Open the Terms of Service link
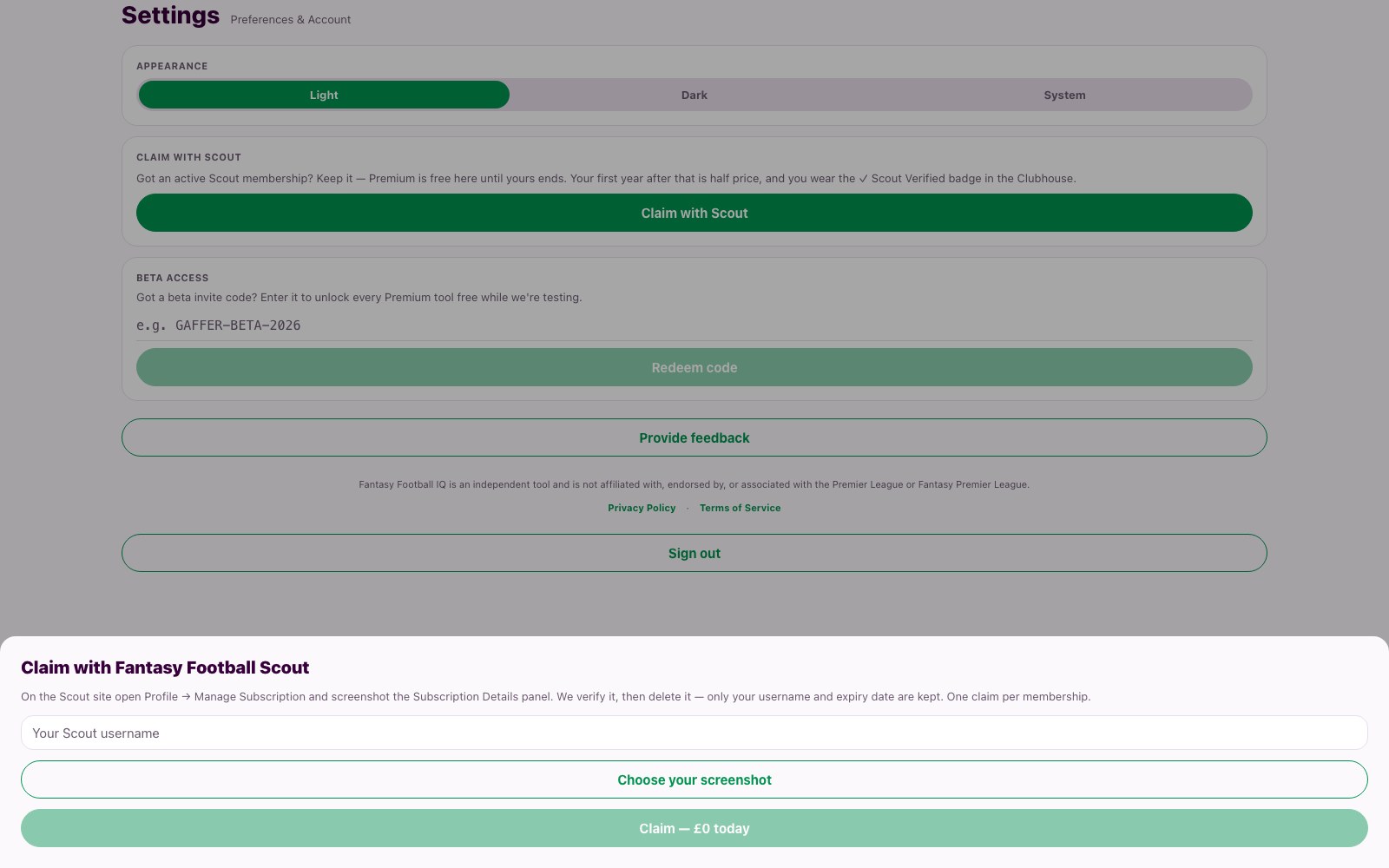 point(741,508)
